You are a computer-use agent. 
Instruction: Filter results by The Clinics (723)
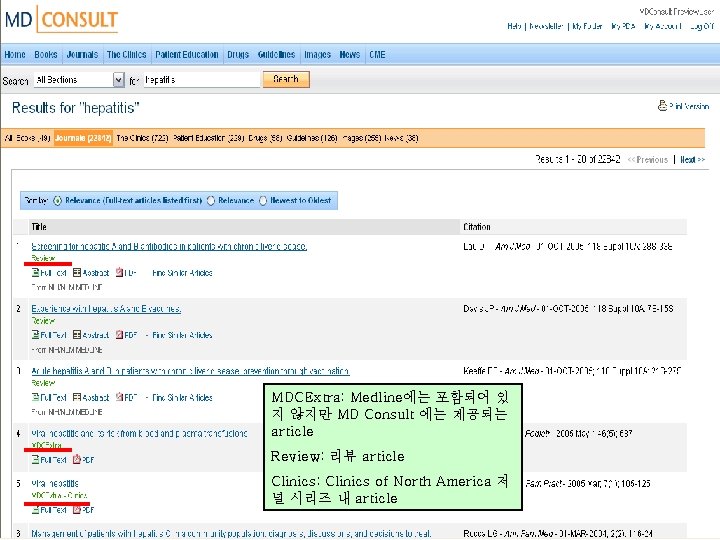(142, 138)
